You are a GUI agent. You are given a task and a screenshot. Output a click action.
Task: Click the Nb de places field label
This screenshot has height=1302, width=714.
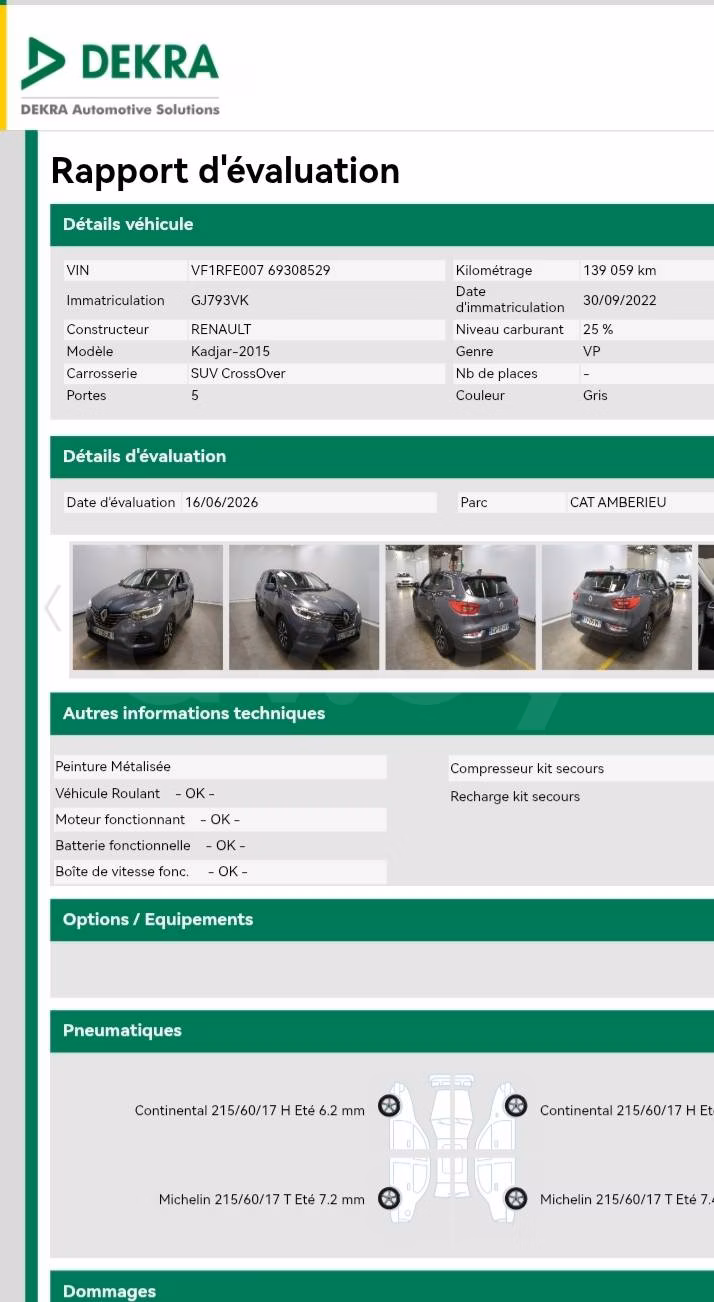pyautogui.click(x=497, y=373)
